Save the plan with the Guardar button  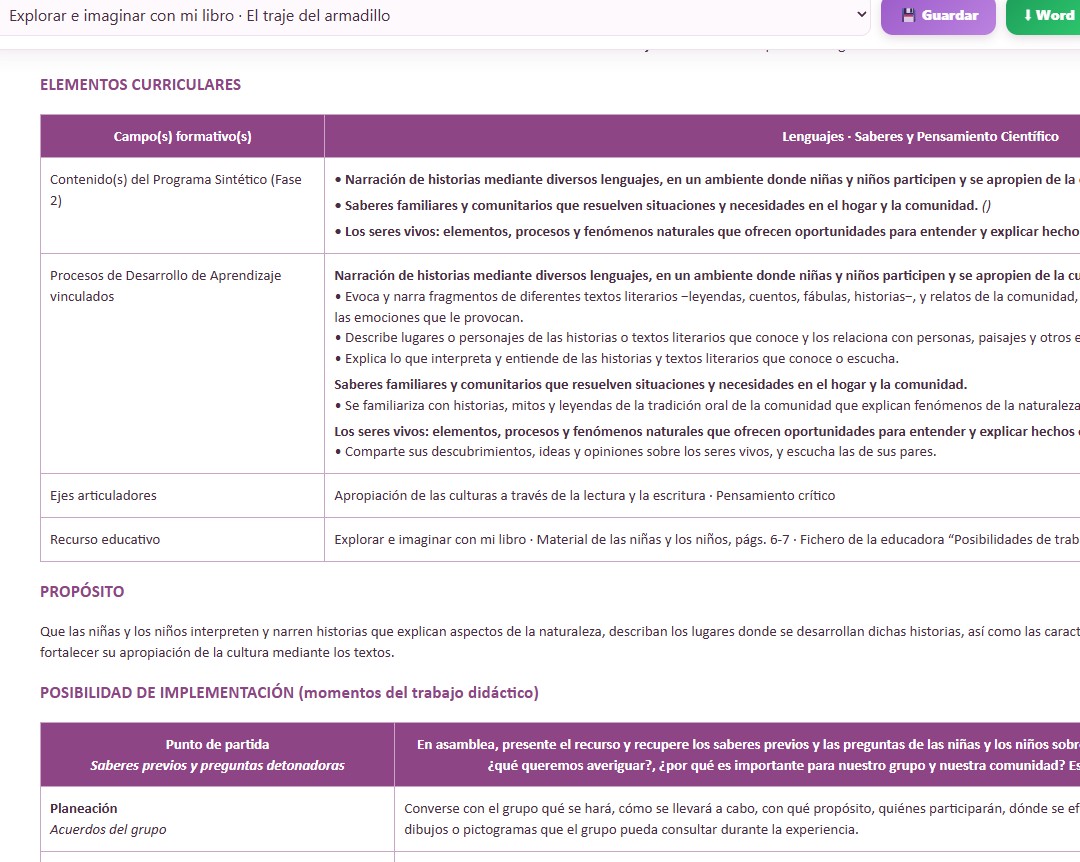point(938,16)
